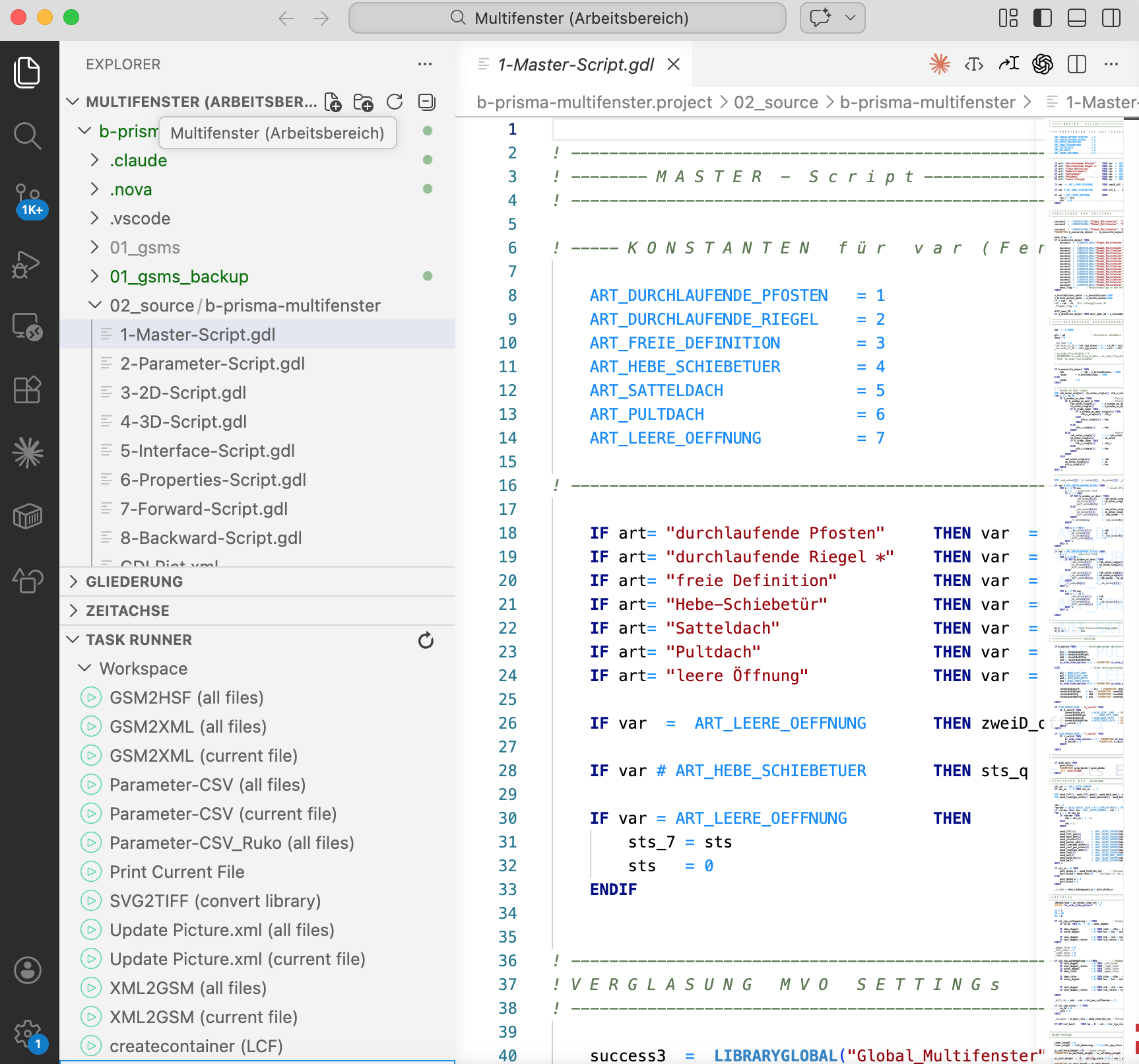
Task: Select the 1-Master-Script.gdl editor tab
Action: (x=575, y=65)
